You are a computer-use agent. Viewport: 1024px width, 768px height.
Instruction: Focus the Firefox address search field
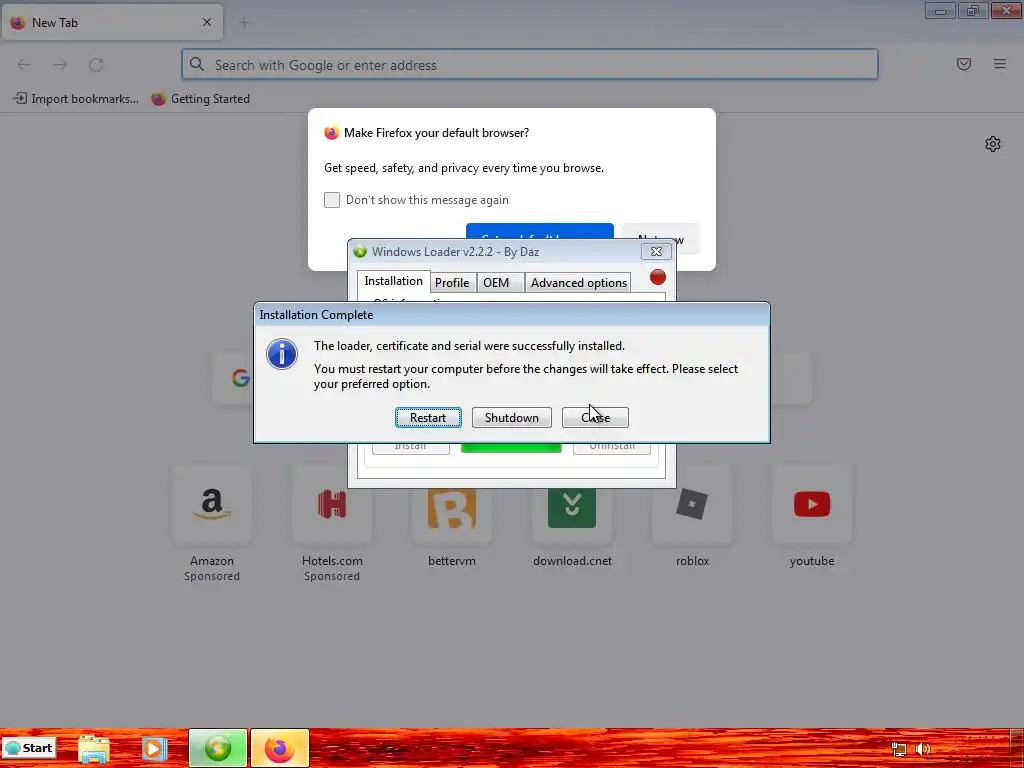pyautogui.click(x=530, y=64)
